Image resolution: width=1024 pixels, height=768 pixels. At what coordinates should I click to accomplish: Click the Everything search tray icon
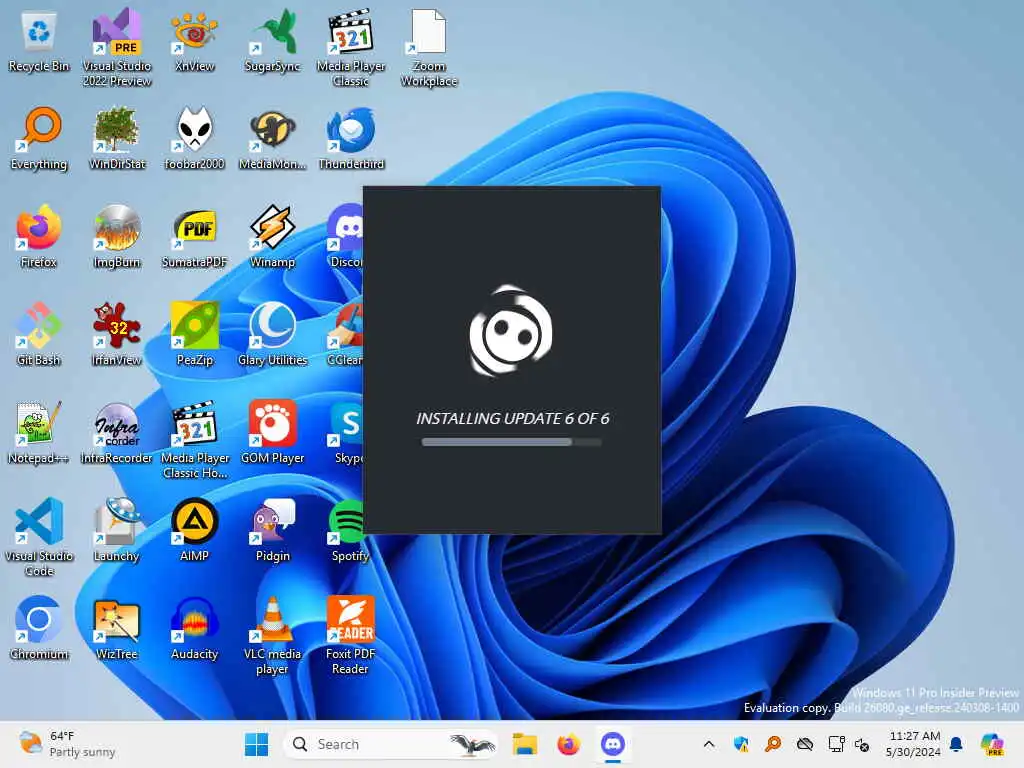[773, 744]
